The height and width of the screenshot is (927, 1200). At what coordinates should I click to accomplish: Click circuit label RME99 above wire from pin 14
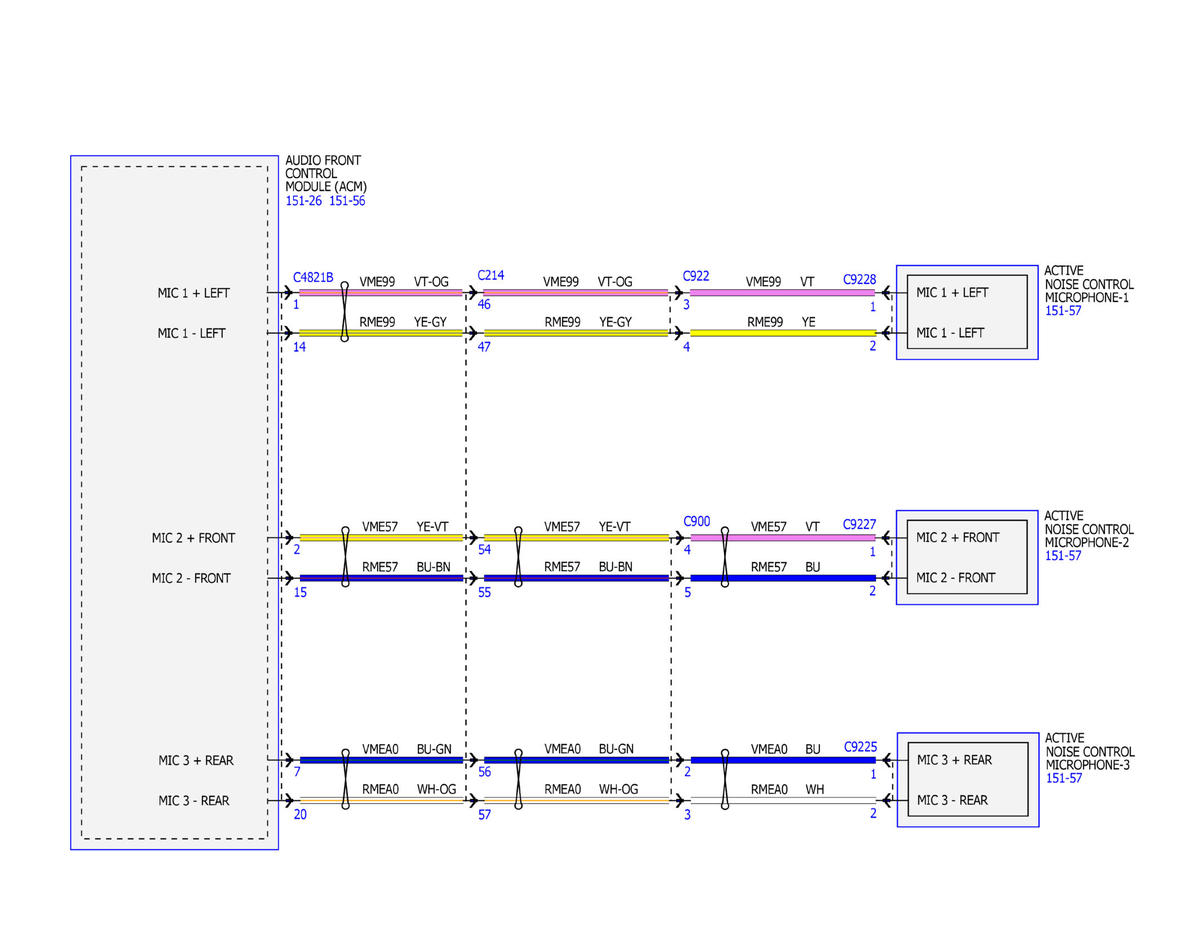378,323
